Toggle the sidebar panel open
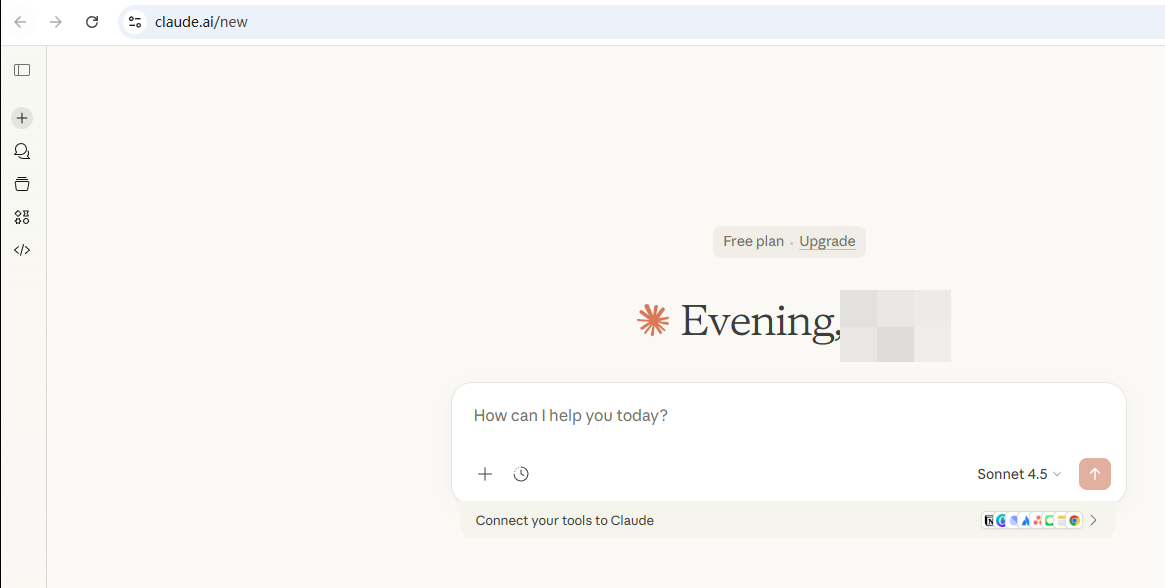The height and width of the screenshot is (588, 1165). [22, 70]
